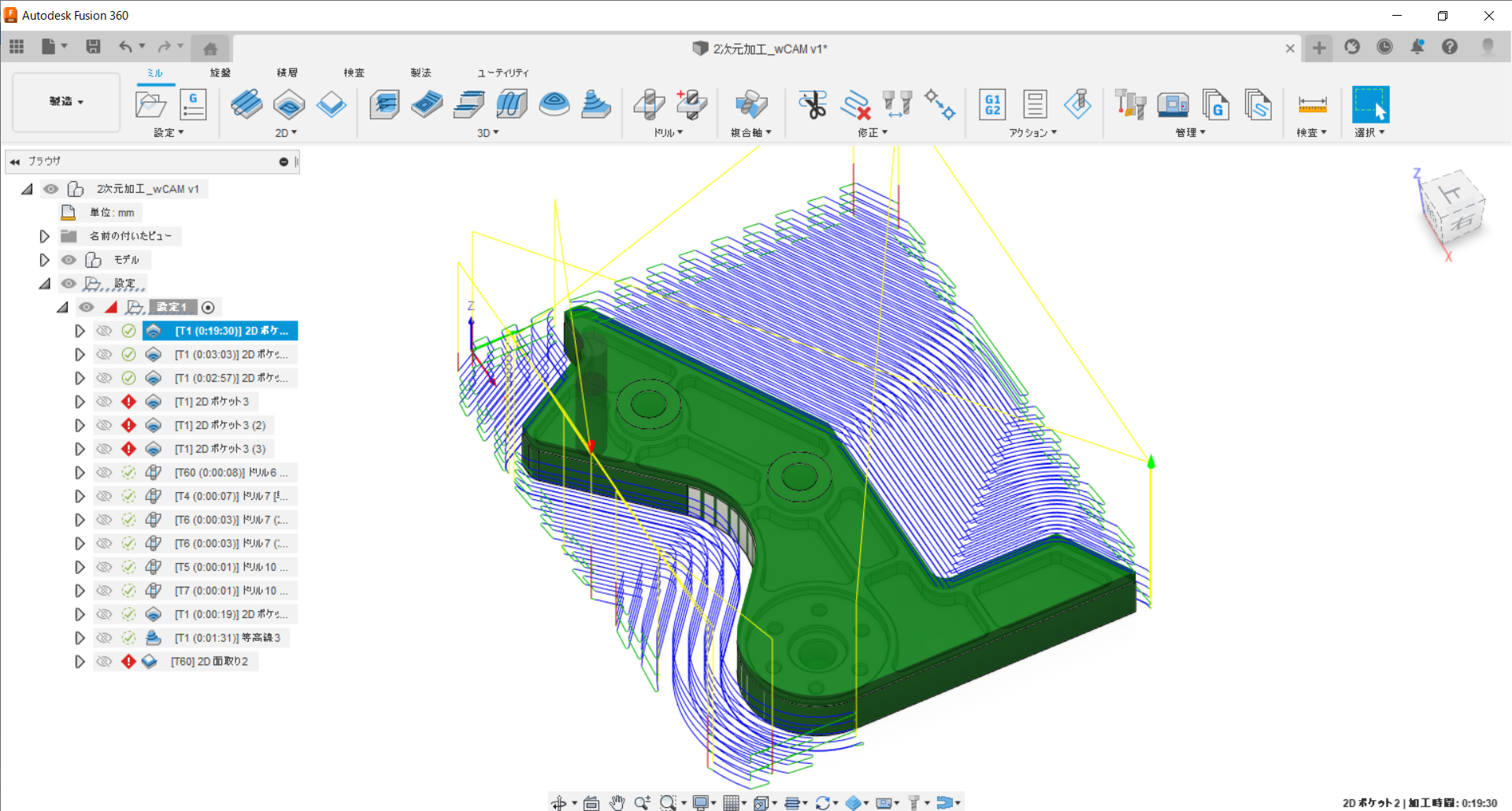Switch to the 旋盤 tab

220,72
